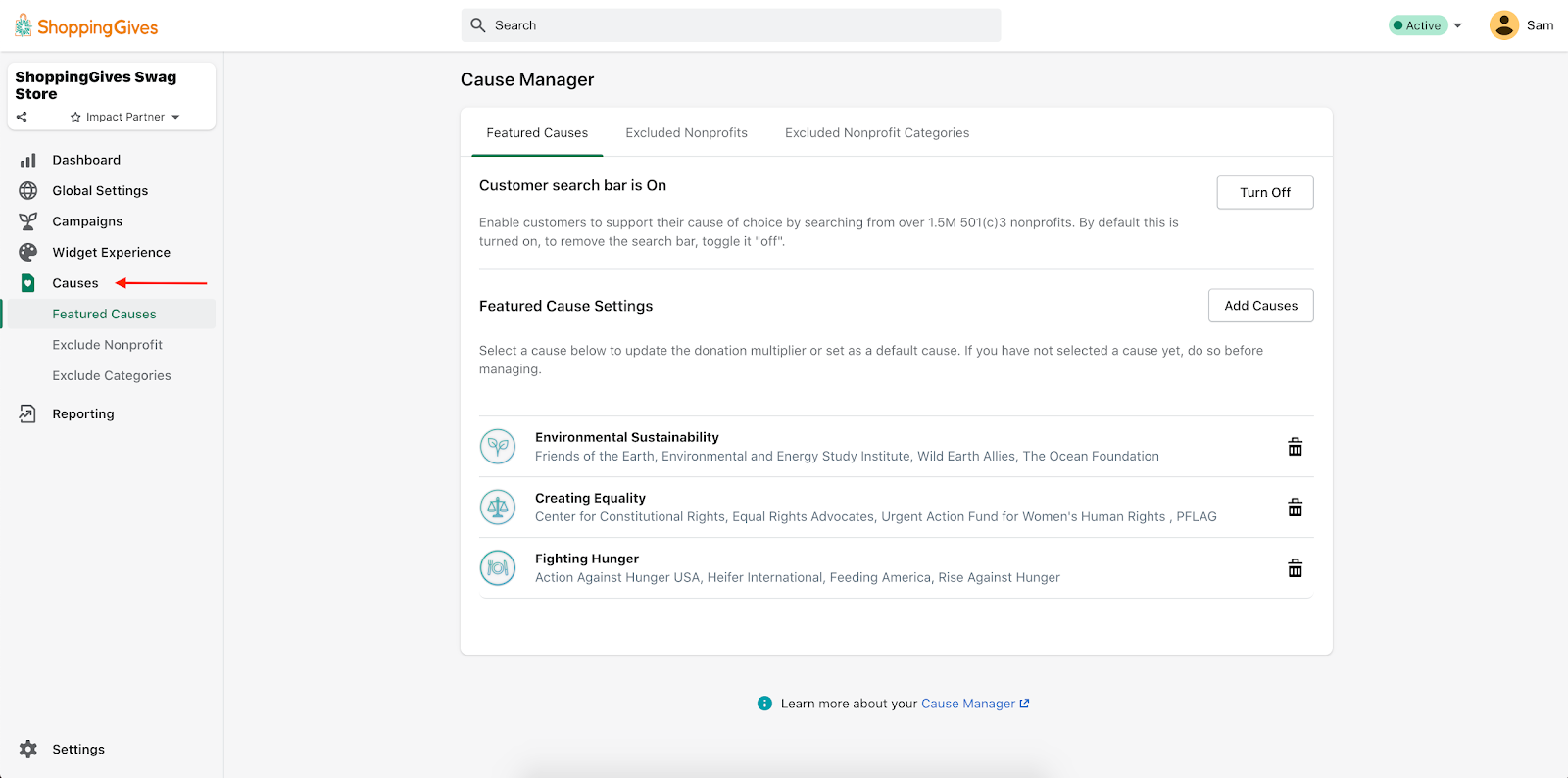Click the Reporting chart icon

28,414
